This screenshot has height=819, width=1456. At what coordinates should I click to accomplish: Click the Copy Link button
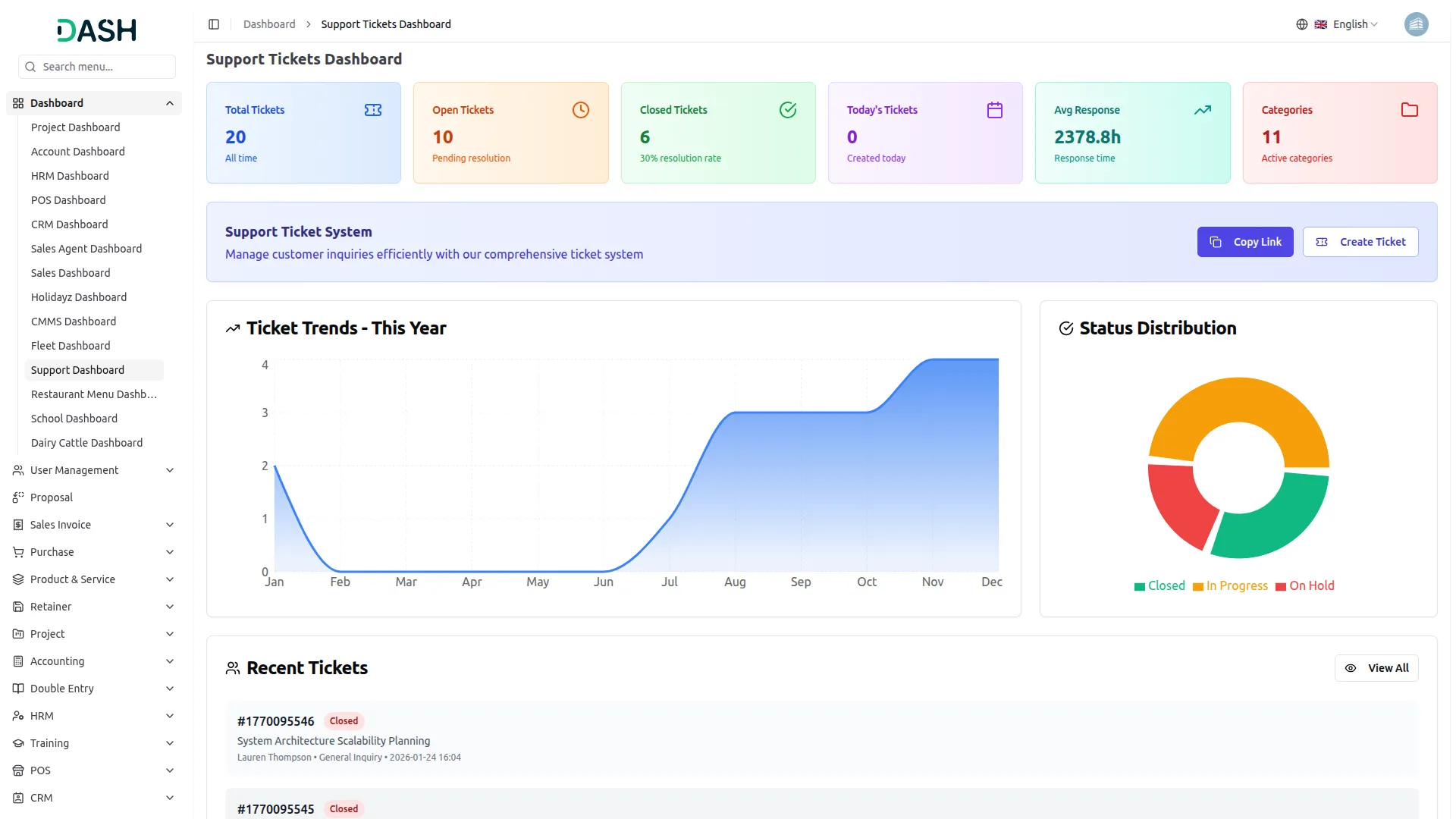click(x=1244, y=242)
